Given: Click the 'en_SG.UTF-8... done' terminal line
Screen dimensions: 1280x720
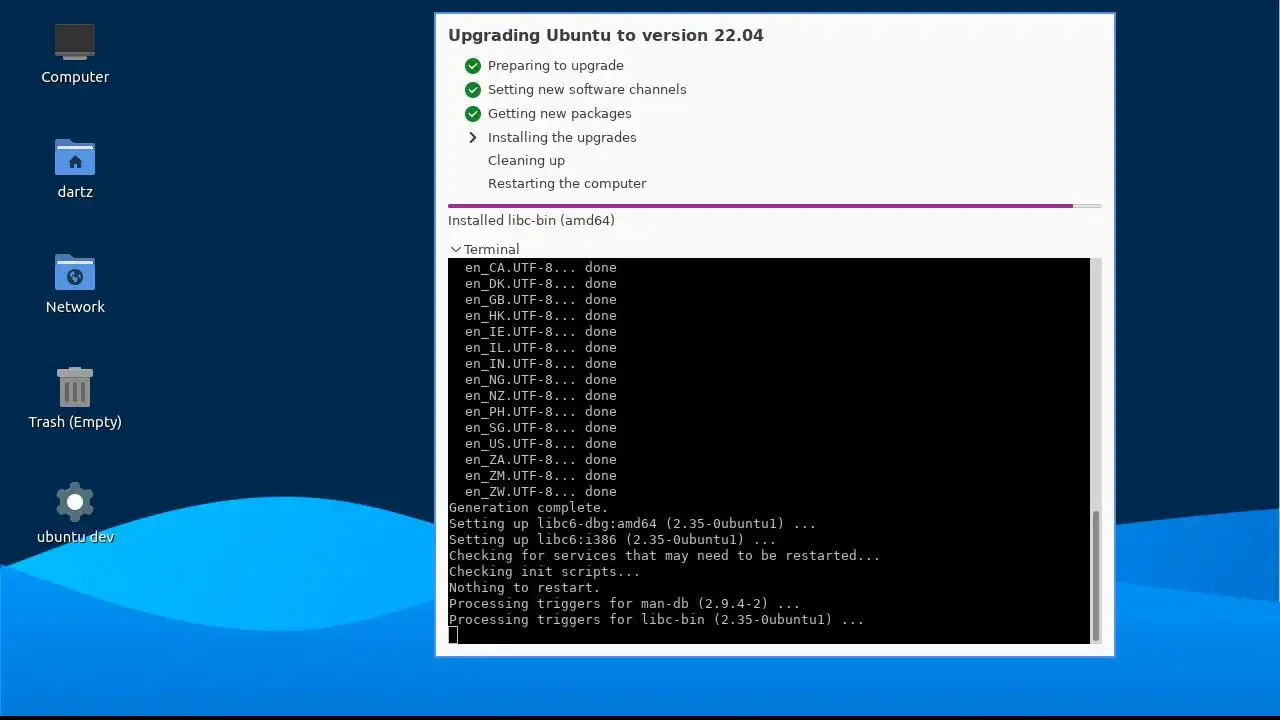Looking at the screenshot, I should tap(541, 428).
